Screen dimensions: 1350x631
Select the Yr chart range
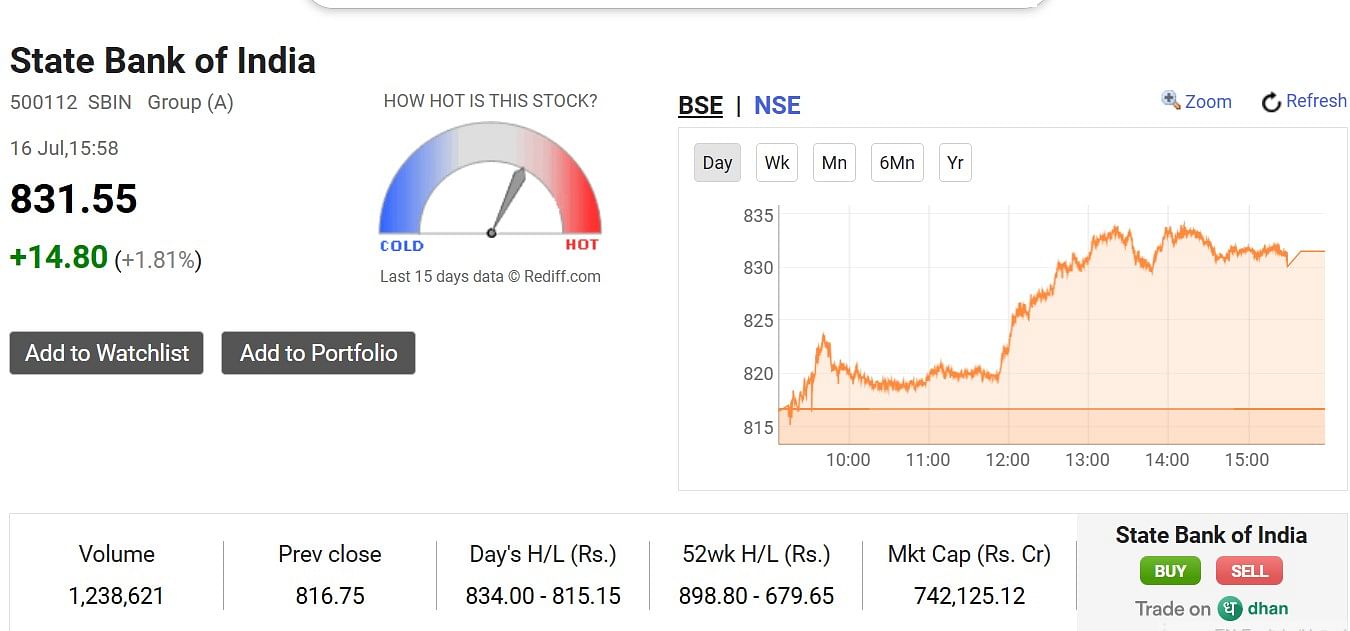point(955,163)
